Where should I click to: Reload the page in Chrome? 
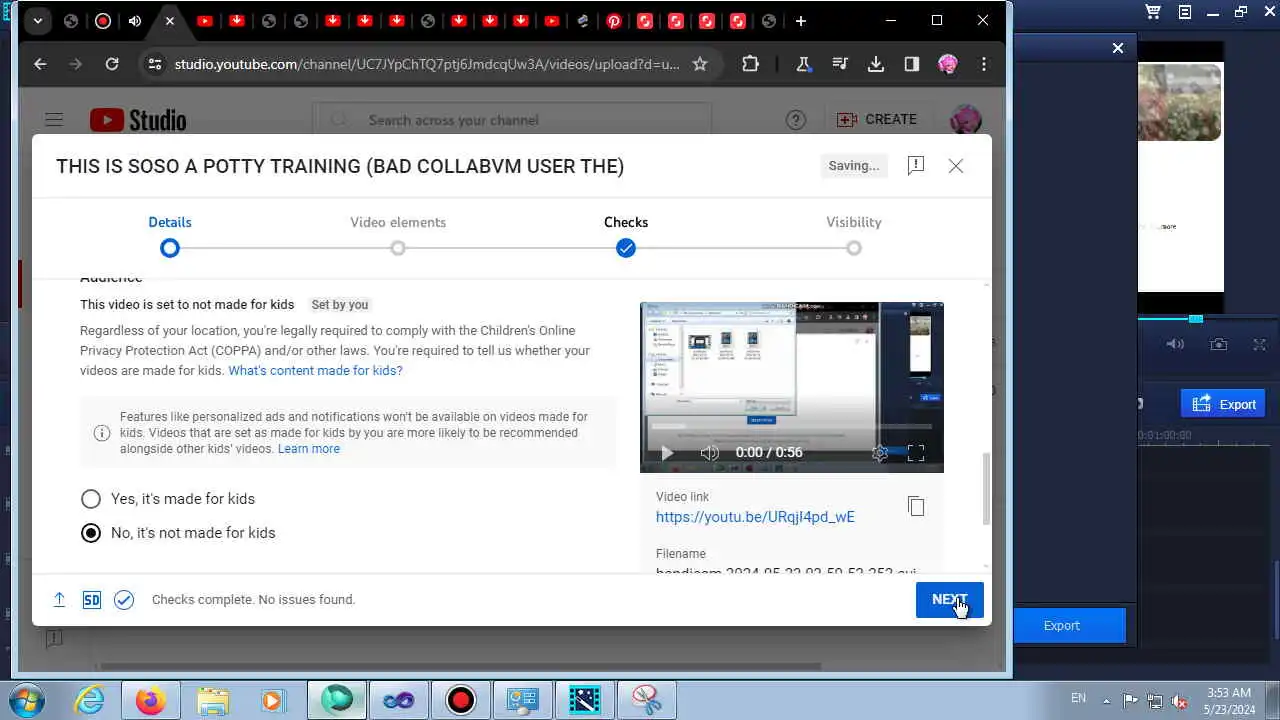(x=112, y=64)
